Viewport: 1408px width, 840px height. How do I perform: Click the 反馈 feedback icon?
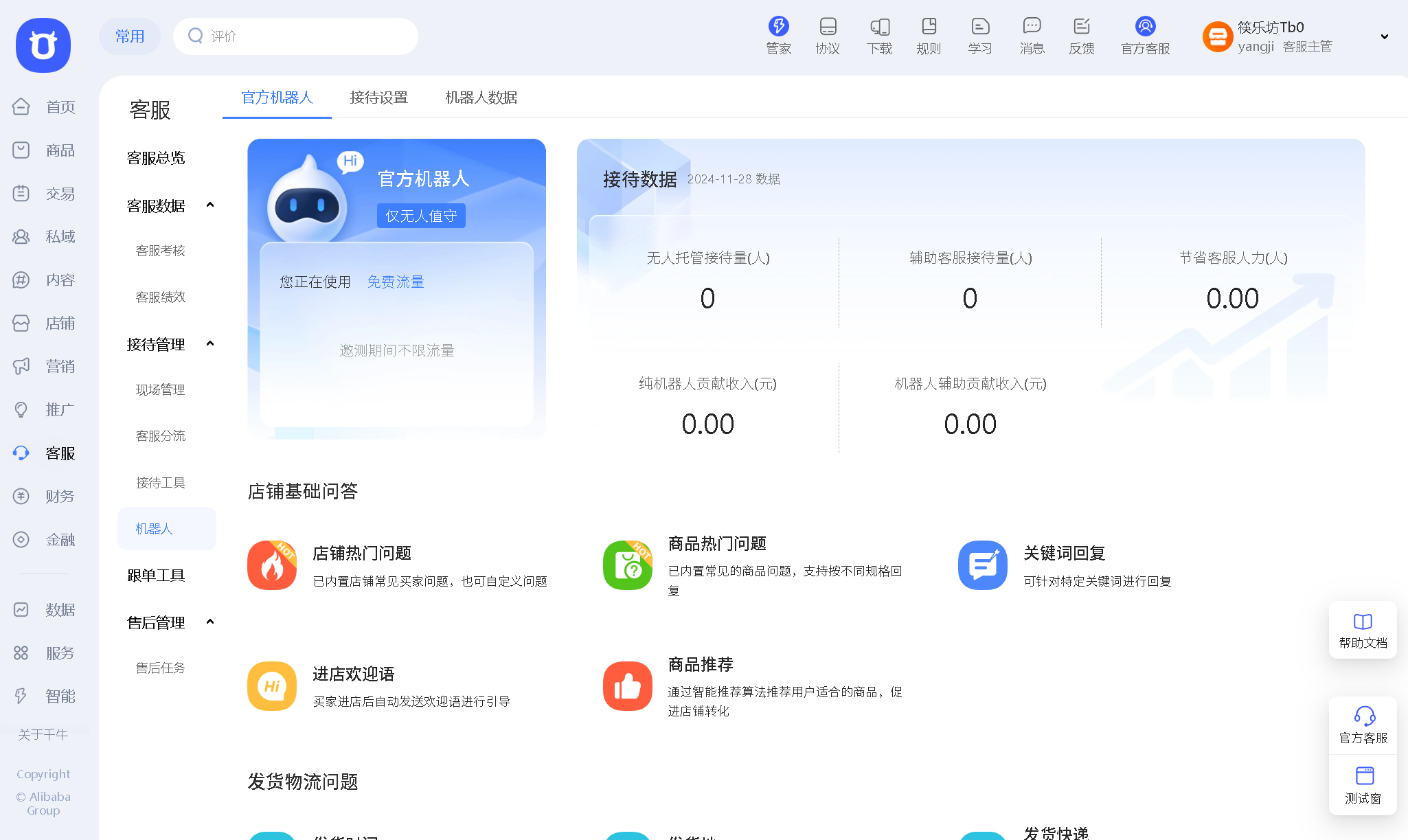pos(1082,36)
